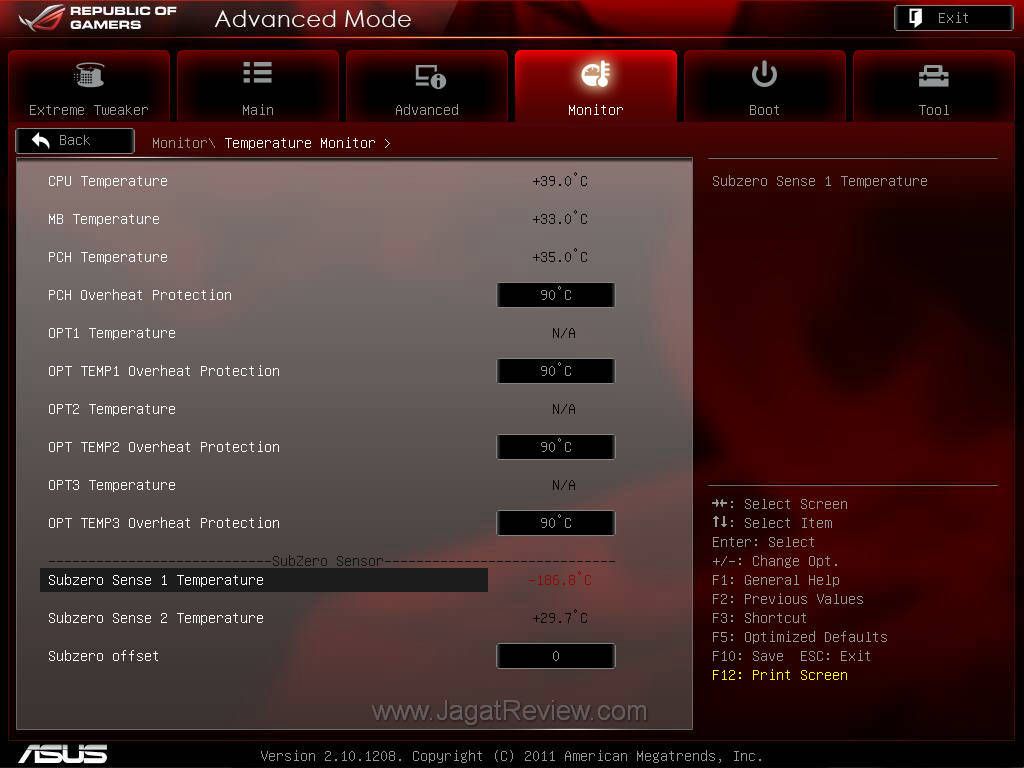Click the MB Temperature label
The image size is (1024, 768).
(104, 219)
